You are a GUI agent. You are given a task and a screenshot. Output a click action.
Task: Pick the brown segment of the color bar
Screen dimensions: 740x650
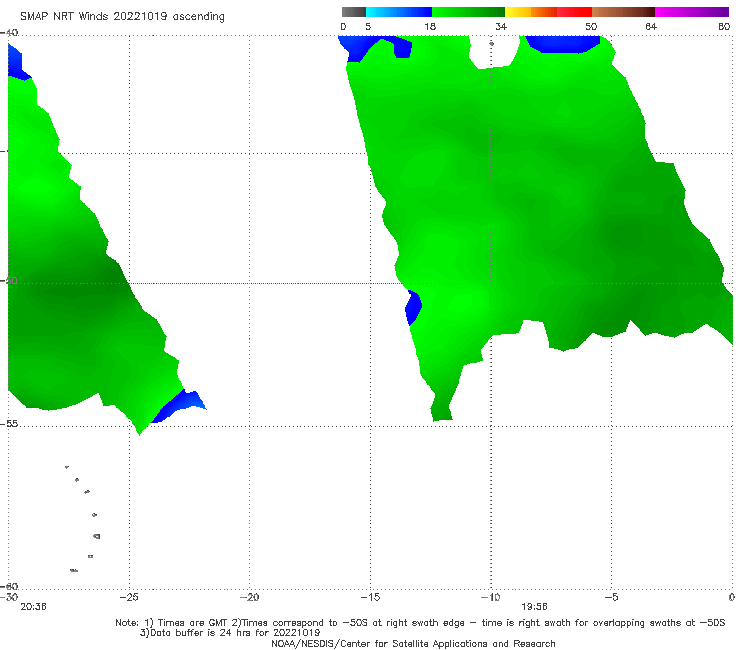click(x=623, y=12)
